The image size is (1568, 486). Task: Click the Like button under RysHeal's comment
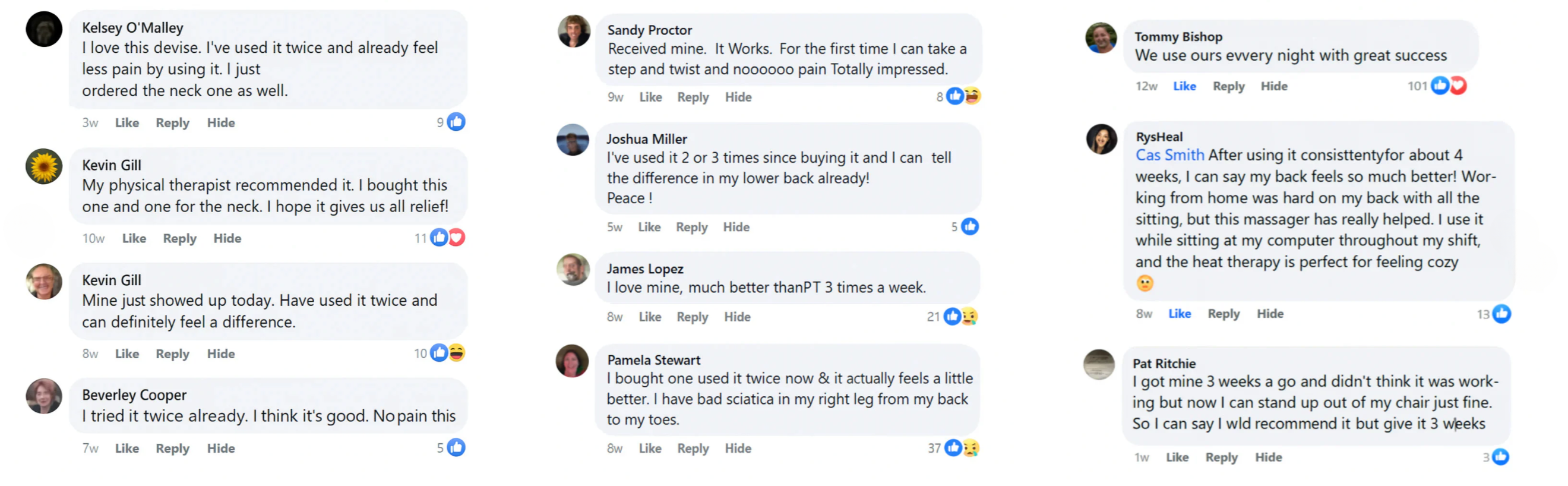tap(1179, 314)
